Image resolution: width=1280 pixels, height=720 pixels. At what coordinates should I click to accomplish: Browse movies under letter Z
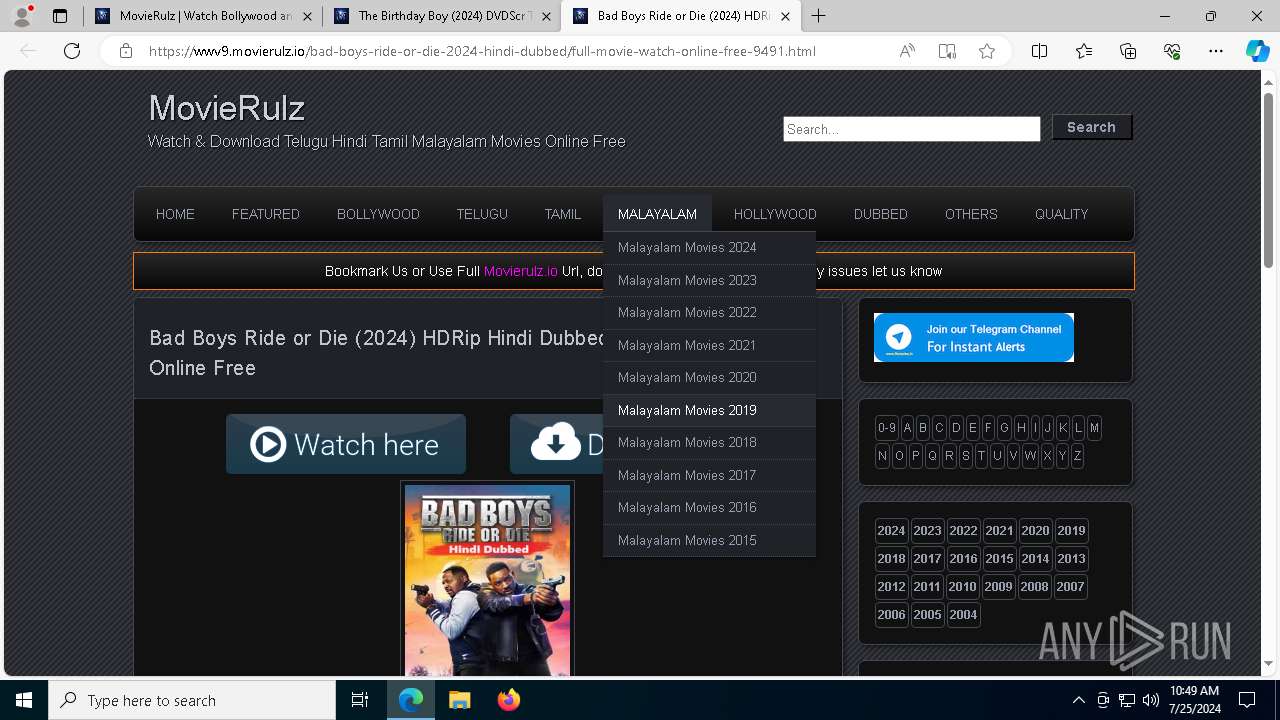1077,455
